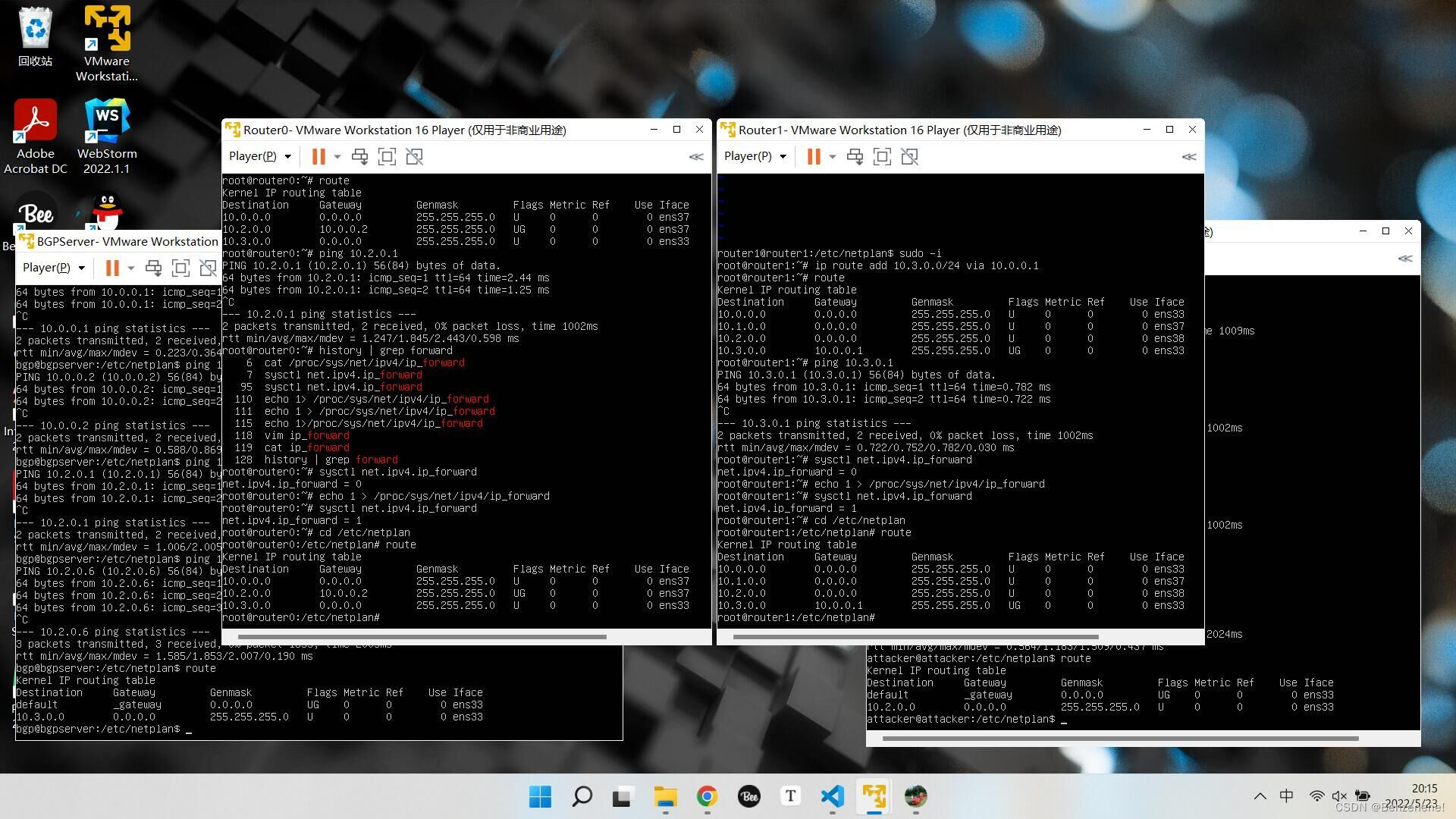1456x819 pixels.
Task: Show hidden system tray icons
Action: (1260, 796)
